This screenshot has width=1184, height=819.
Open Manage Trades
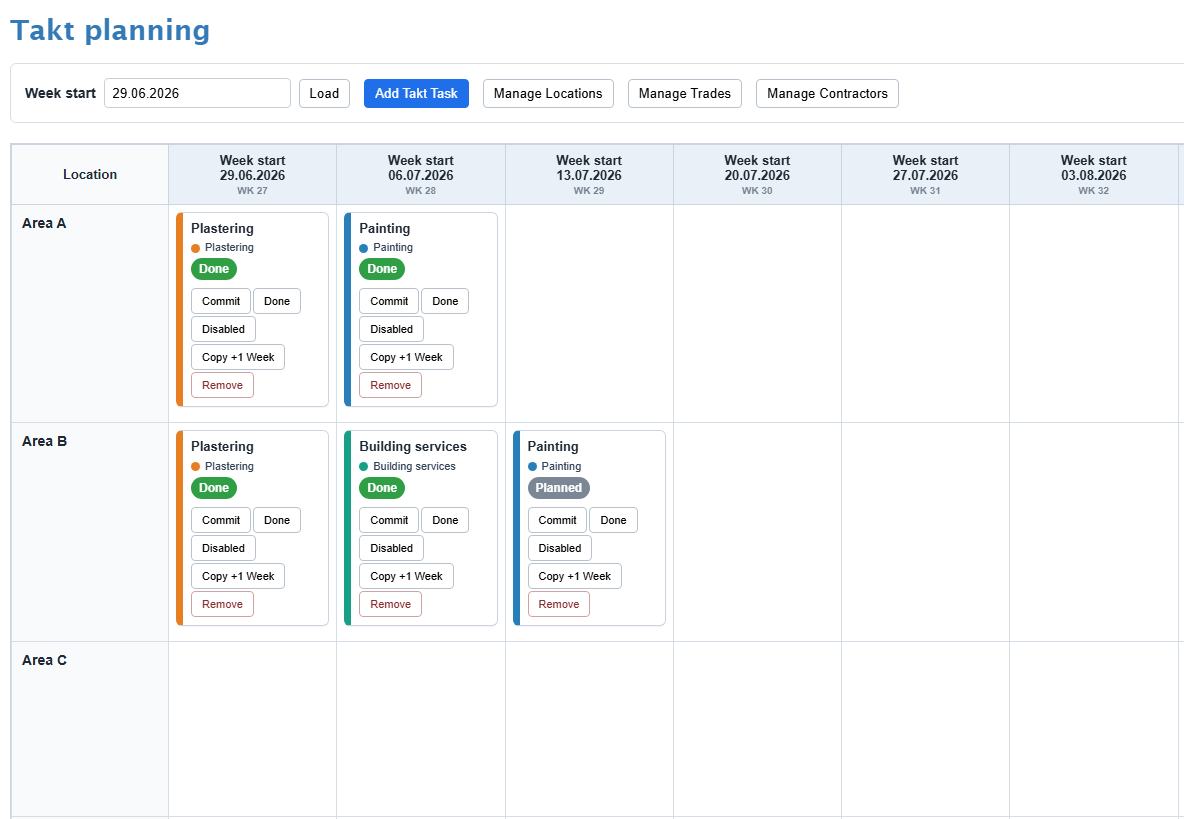685,93
